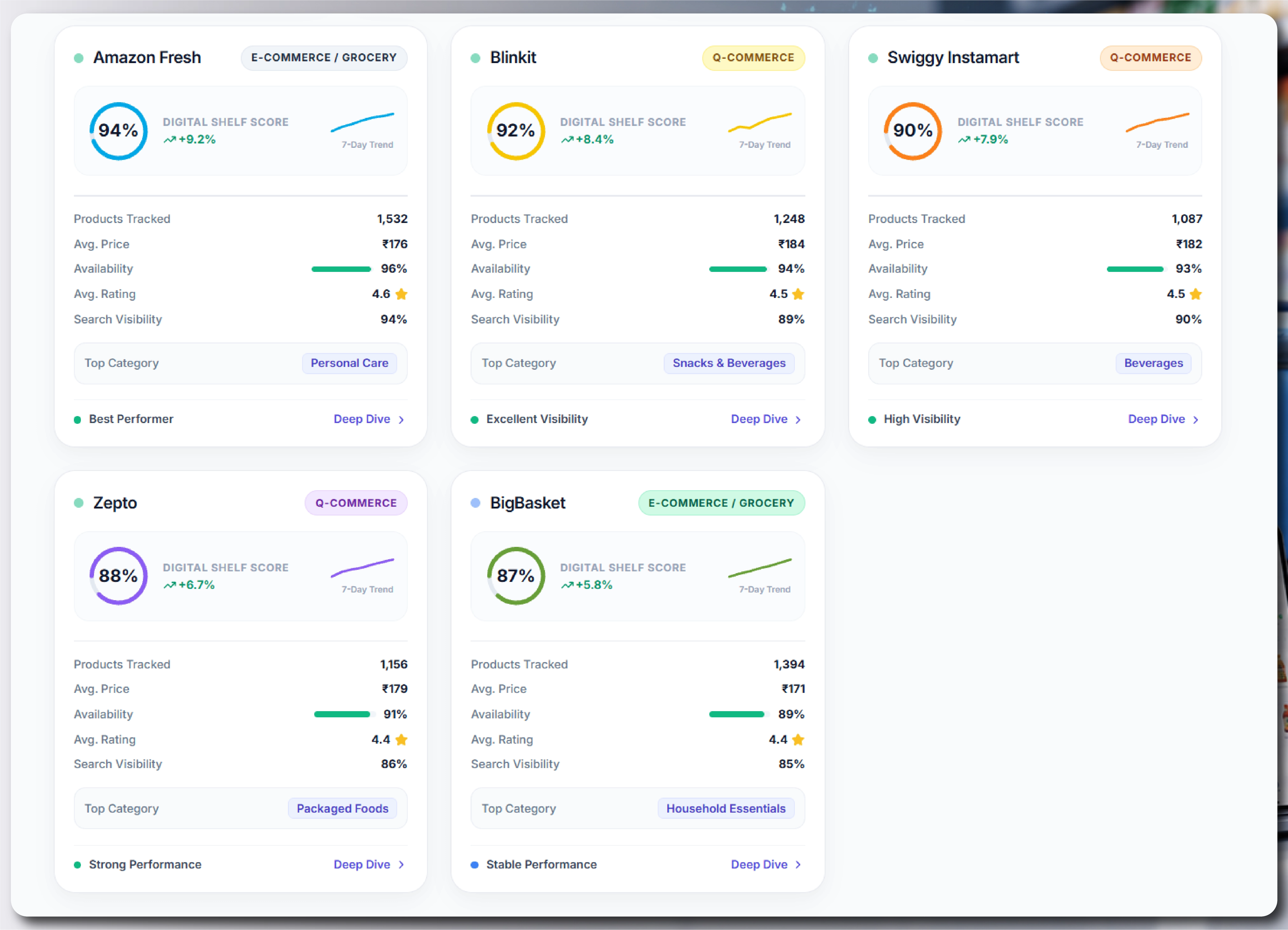Click Zepto 7-Day Trend sparkline
The image size is (1288, 930).
click(362, 568)
